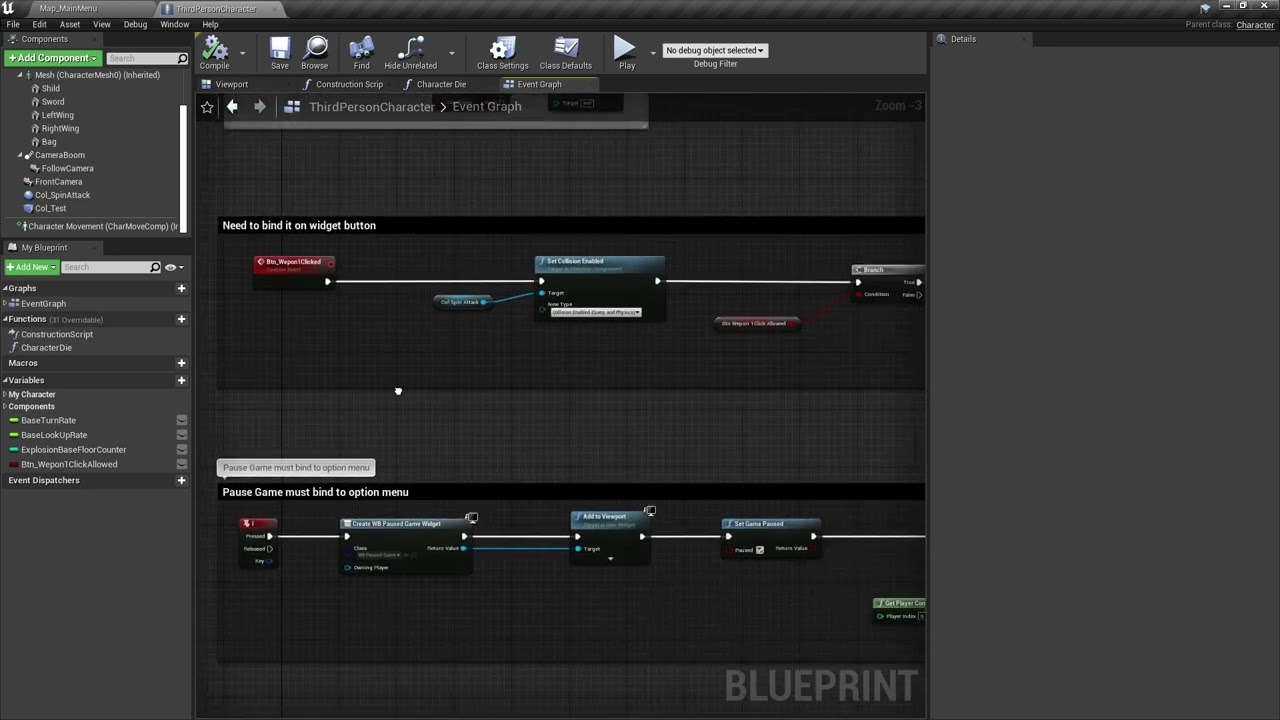Open collision type dropdown on Set Collision Enabled node
The width and height of the screenshot is (1280, 720).
[x=595, y=312]
